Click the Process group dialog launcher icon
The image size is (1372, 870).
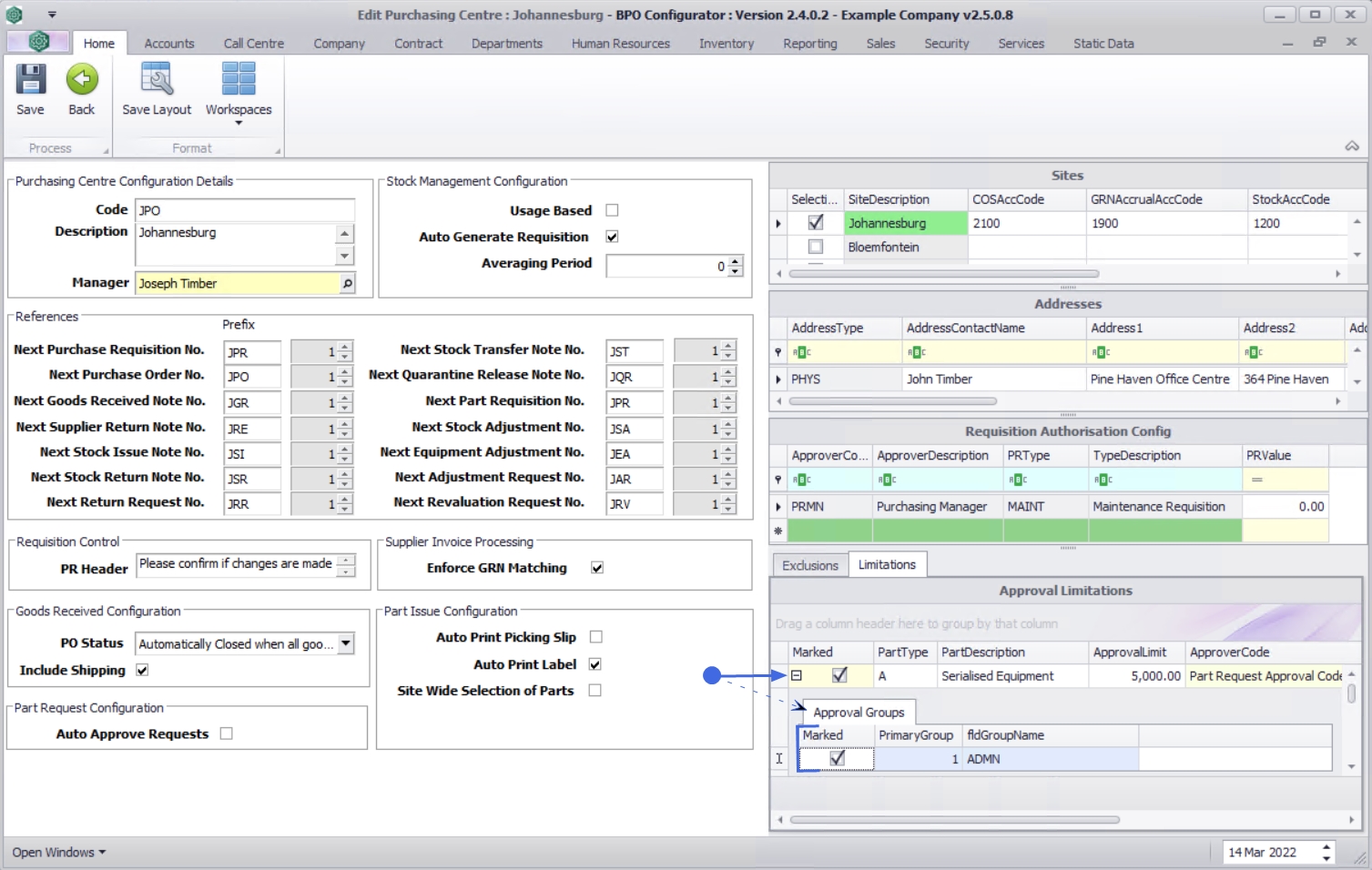[106, 151]
